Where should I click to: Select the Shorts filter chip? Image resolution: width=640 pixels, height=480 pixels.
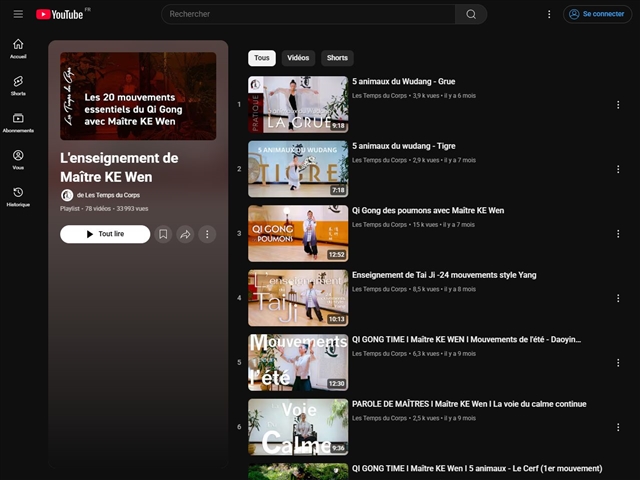click(x=337, y=58)
